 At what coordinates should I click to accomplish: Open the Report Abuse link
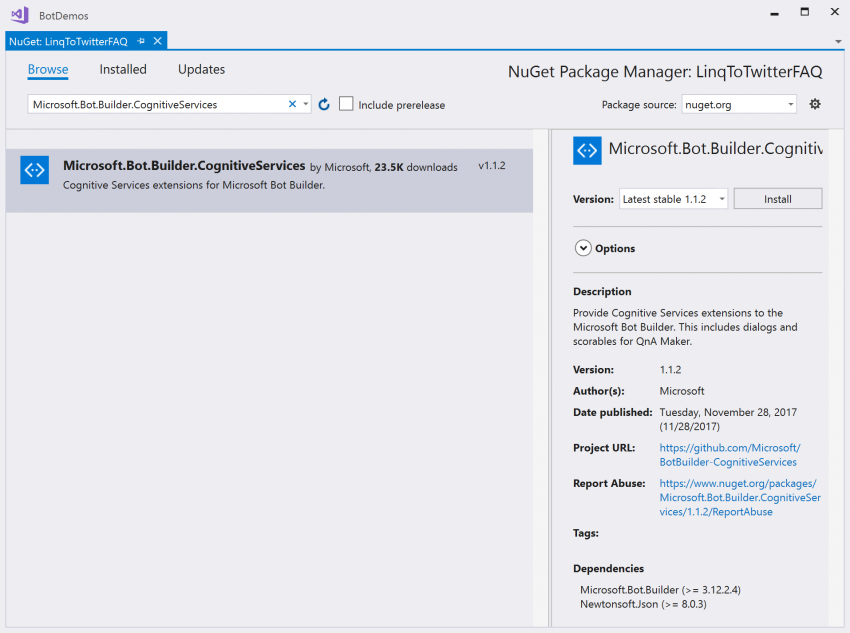(x=740, y=498)
